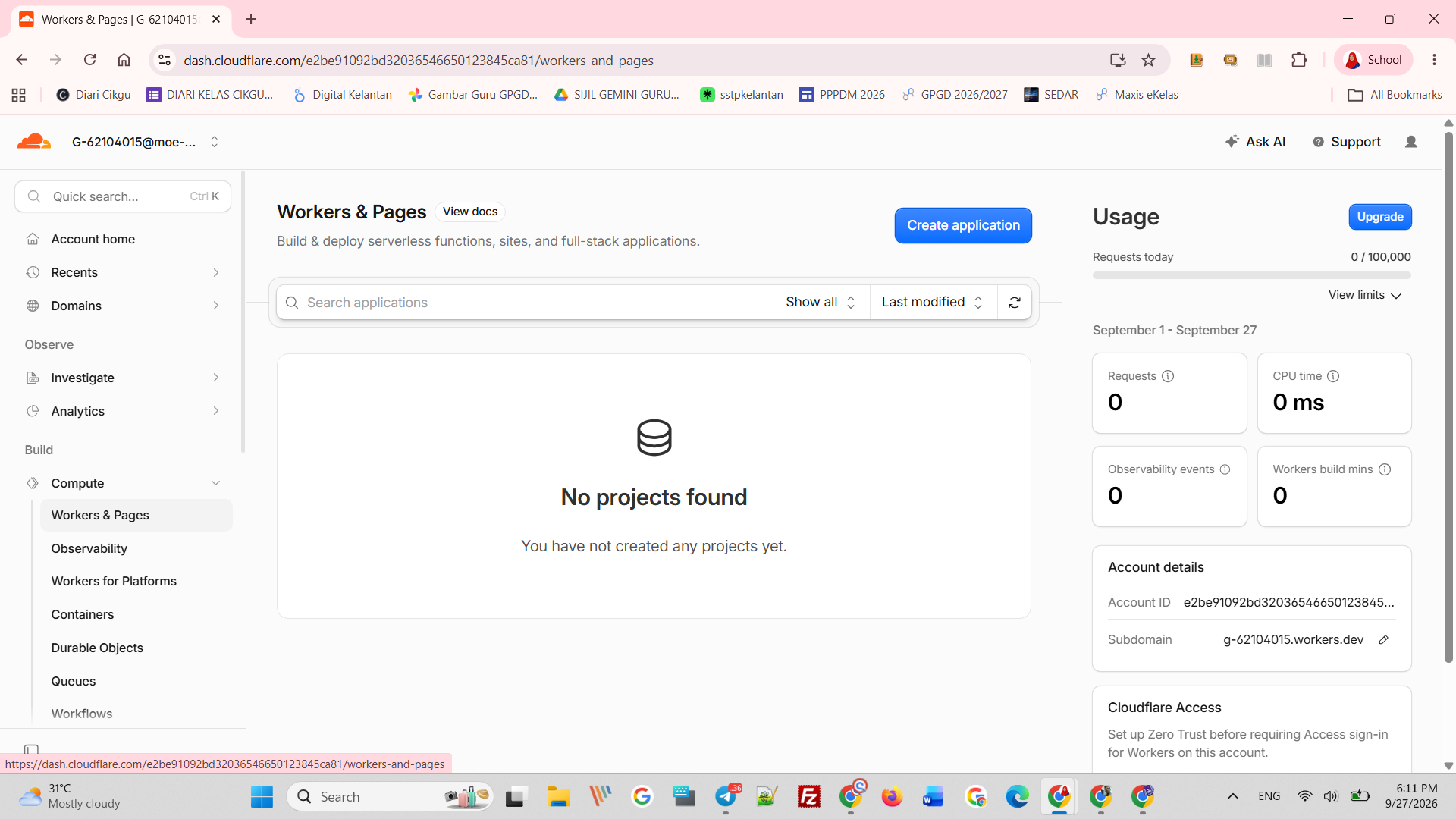The height and width of the screenshot is (819, 1456).
Task: Reload the page
Action: [x=89, y=60]
